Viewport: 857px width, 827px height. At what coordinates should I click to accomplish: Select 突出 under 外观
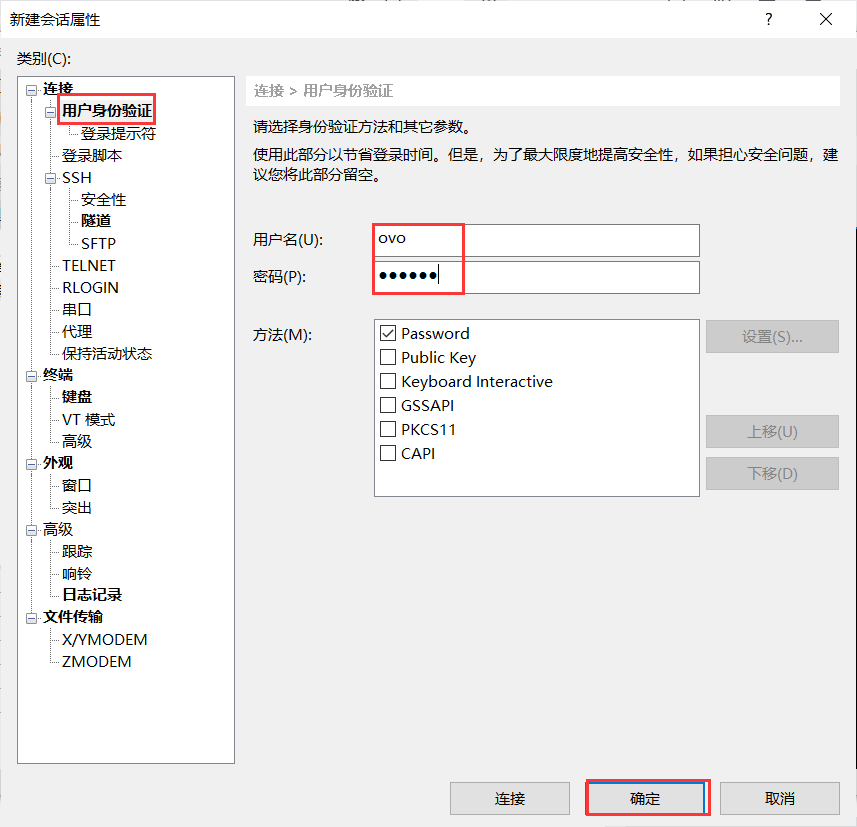point(77,508)
